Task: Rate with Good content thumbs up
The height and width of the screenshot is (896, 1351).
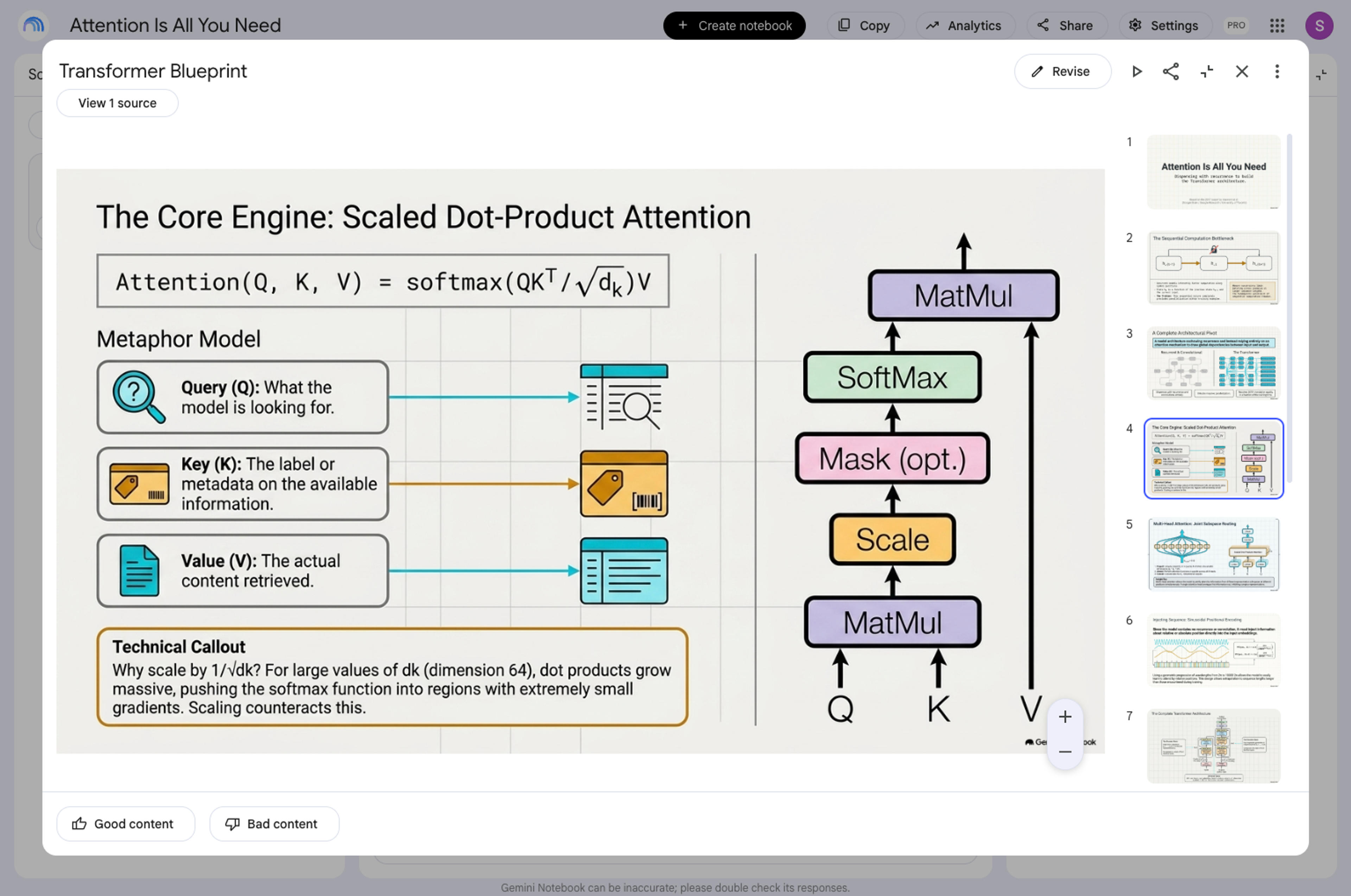Action: [x=126, y=824]
